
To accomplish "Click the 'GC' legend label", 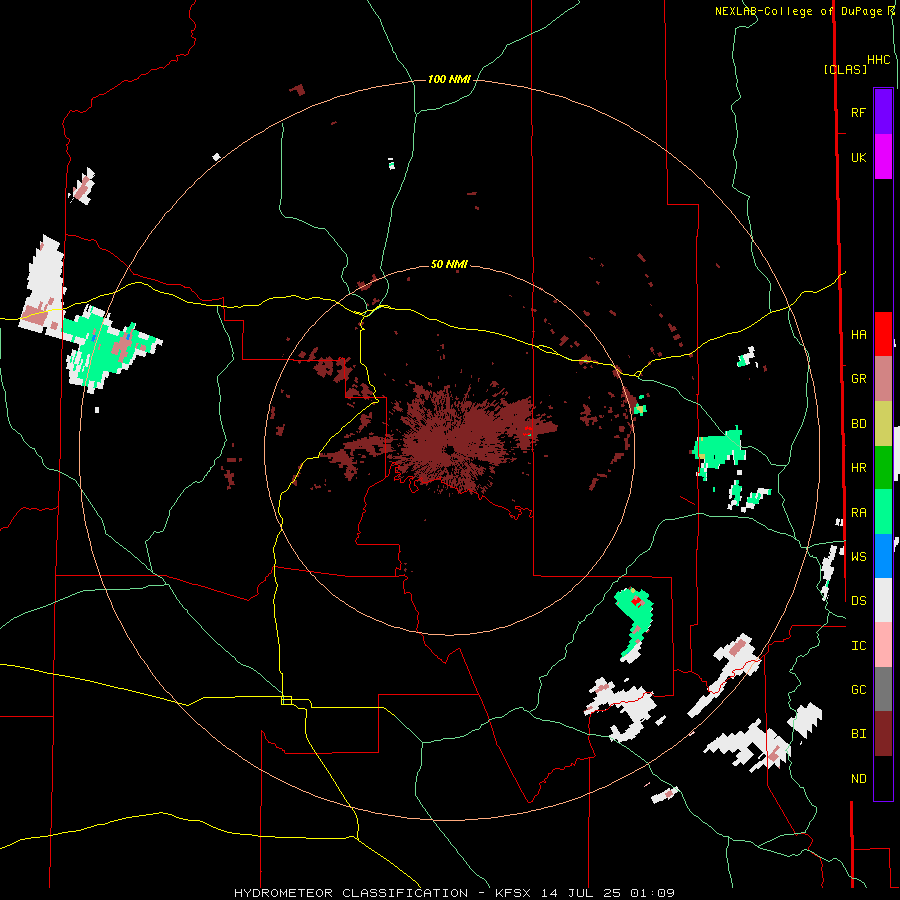I will pos(858,690).
